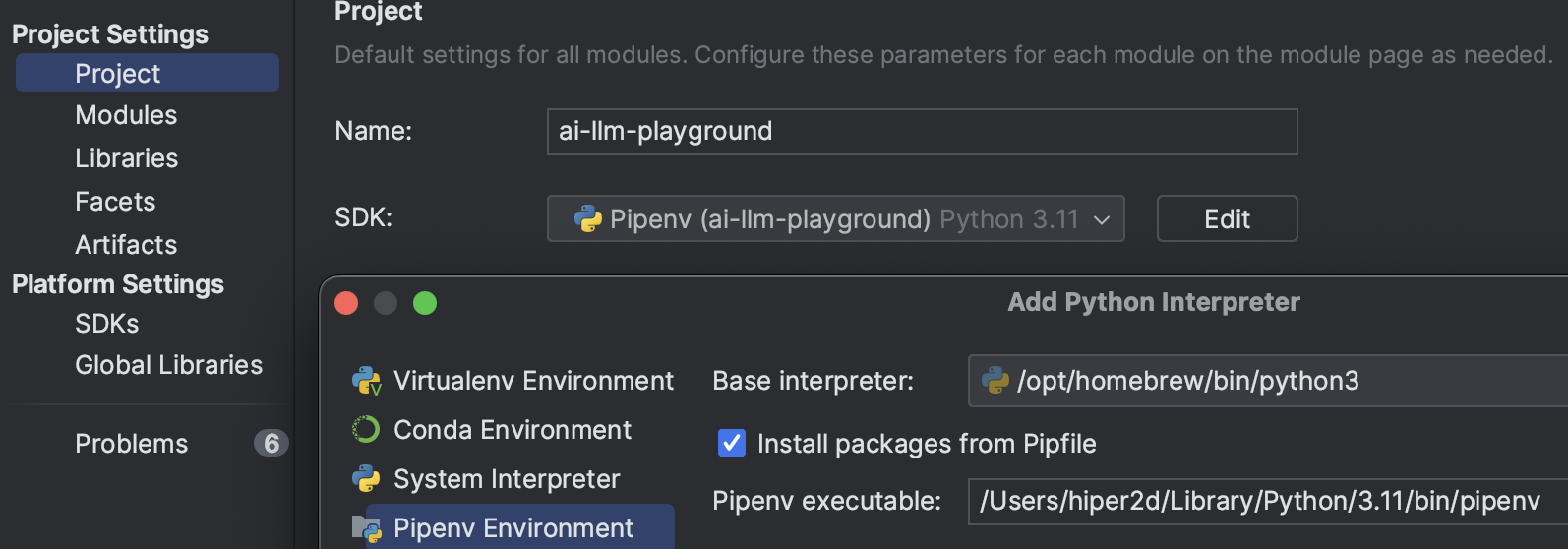Screen dimensions: 1568x549
Task: Open the Base interpreter combo box
Action: point(1268,381)
